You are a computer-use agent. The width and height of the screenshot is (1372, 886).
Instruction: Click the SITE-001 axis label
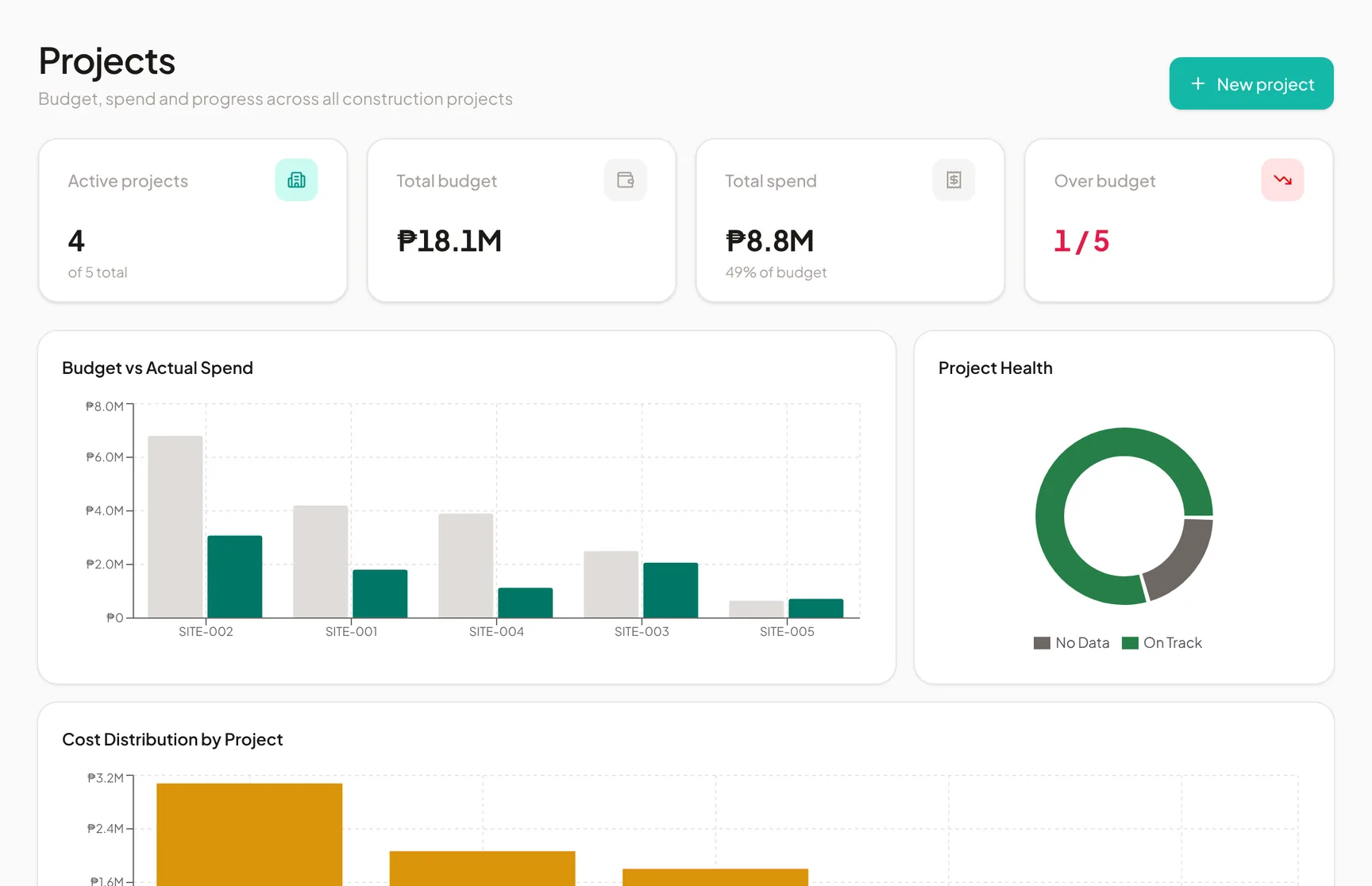[x=351, y=632]
